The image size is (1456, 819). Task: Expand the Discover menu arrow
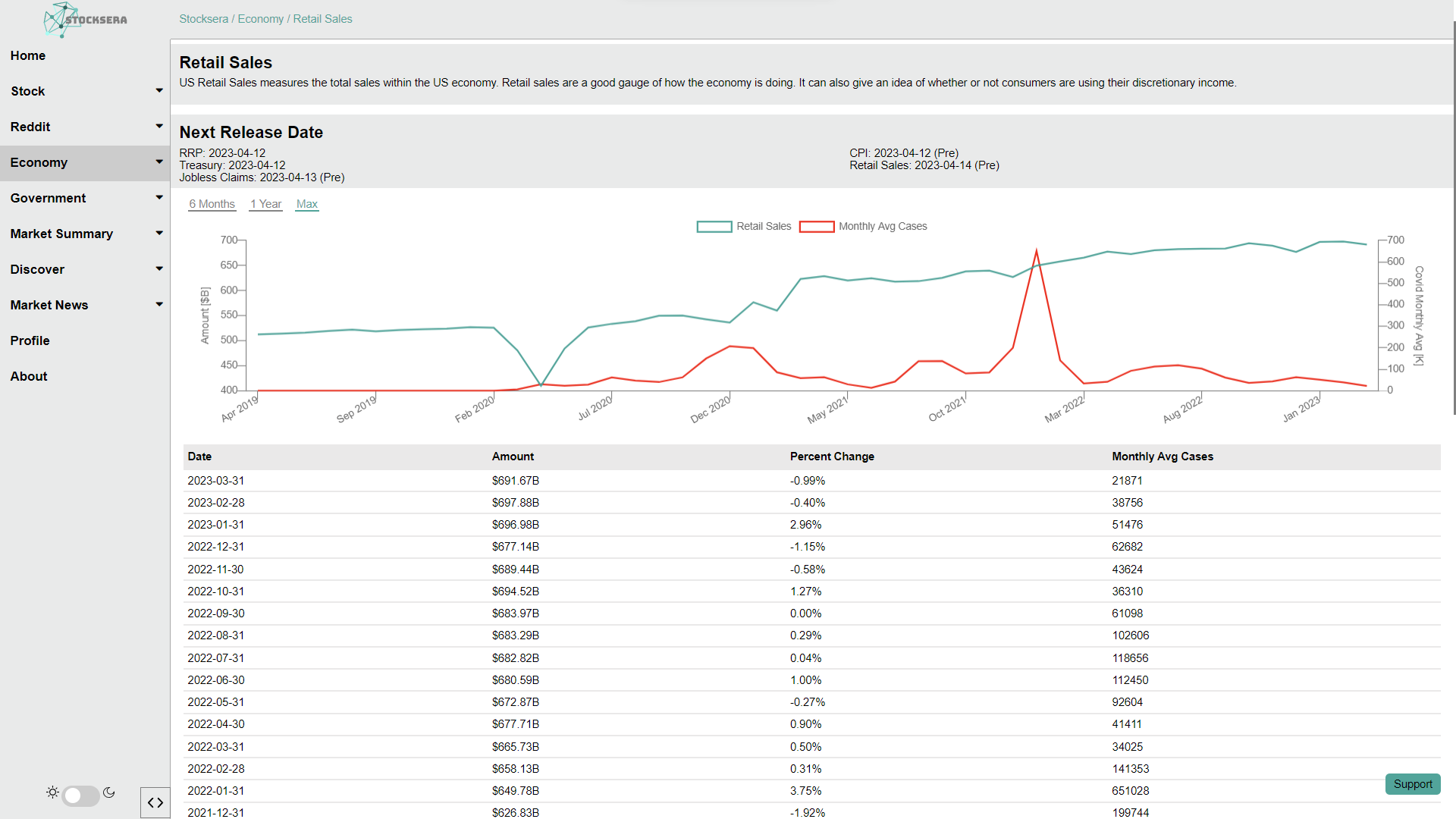(x=159, y=269)
